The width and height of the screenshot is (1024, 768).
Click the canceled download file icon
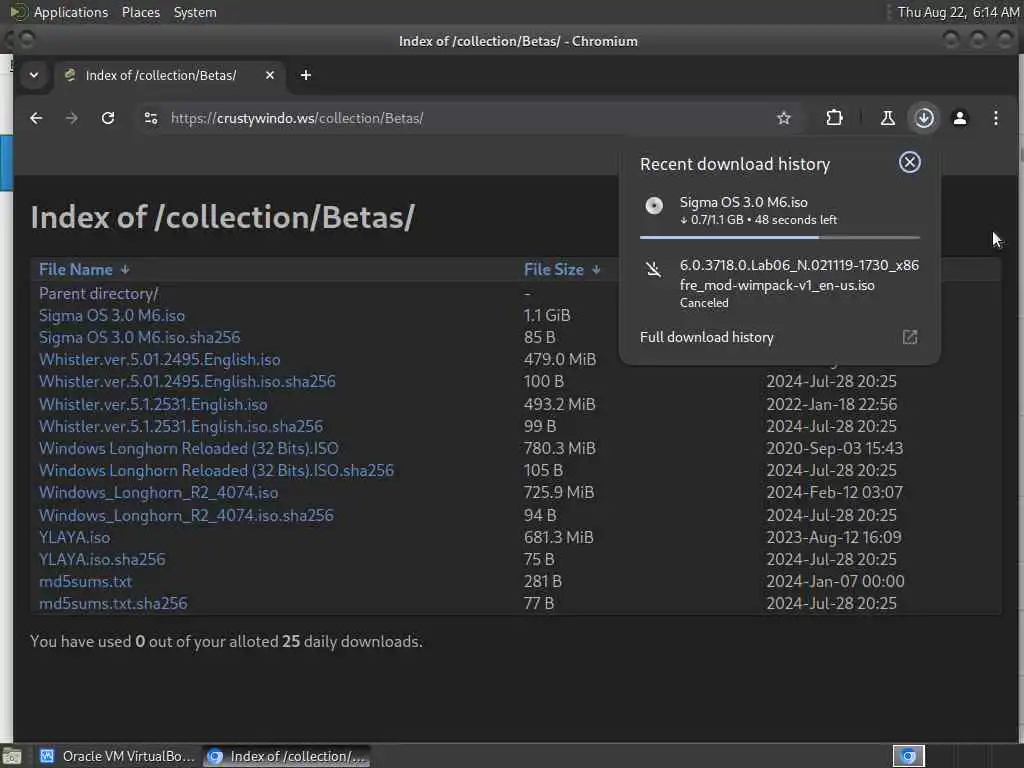click(653, 268)
